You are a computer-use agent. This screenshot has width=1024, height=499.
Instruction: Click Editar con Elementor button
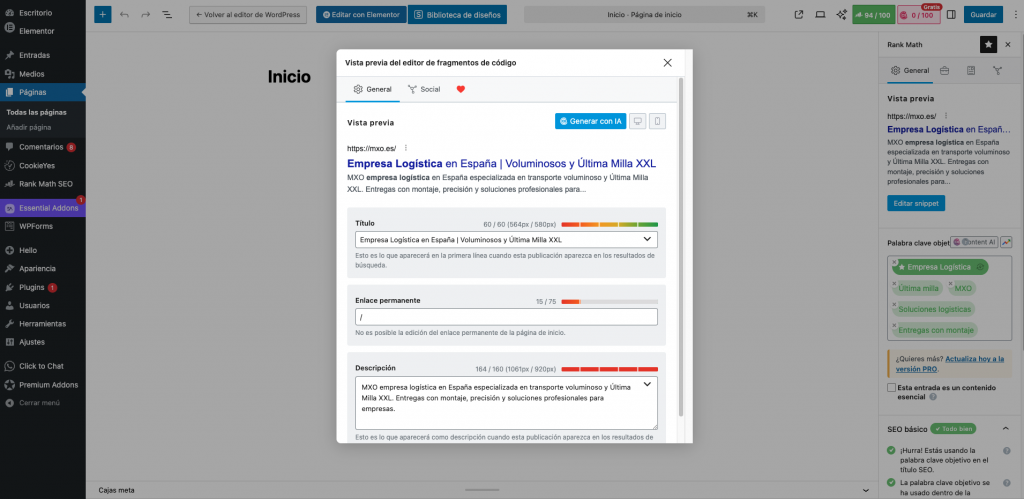click(361, 14)
